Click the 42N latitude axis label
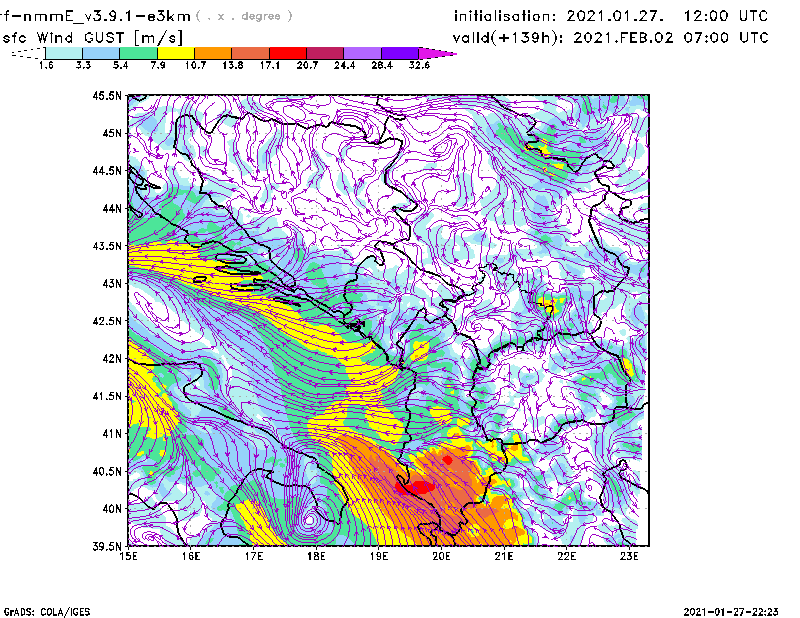The width and height of the screenshot is (800, 618). tap(110, 358)
